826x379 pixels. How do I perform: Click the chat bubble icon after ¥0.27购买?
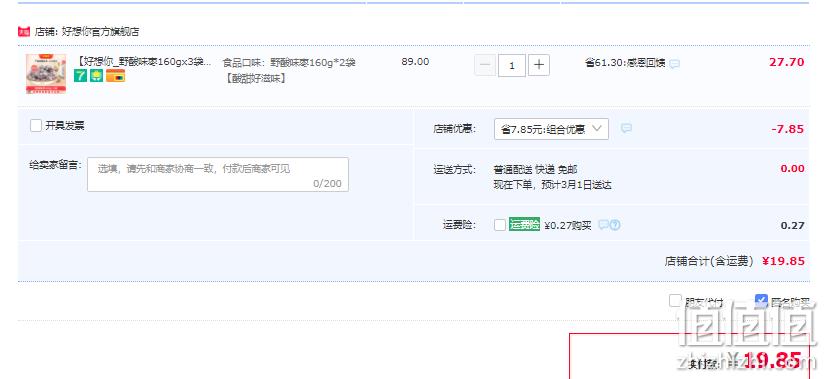pyautogui.click(x=604, y=225)
